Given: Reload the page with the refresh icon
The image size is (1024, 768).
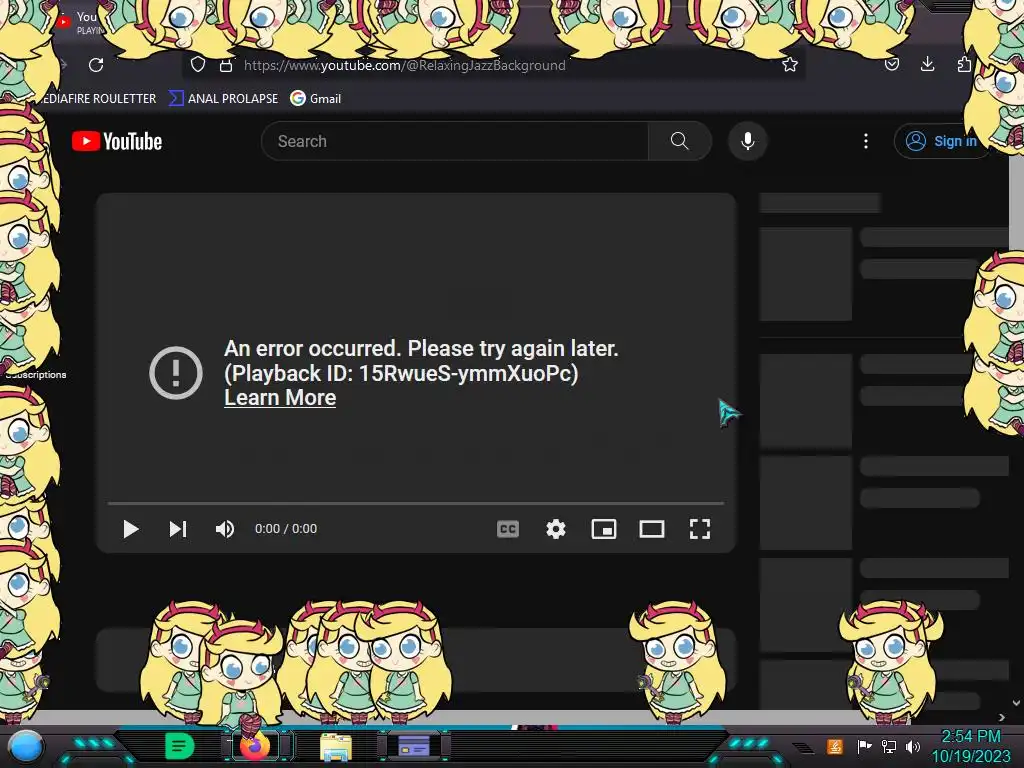Looking at the screenshot, I should [96, 65].
